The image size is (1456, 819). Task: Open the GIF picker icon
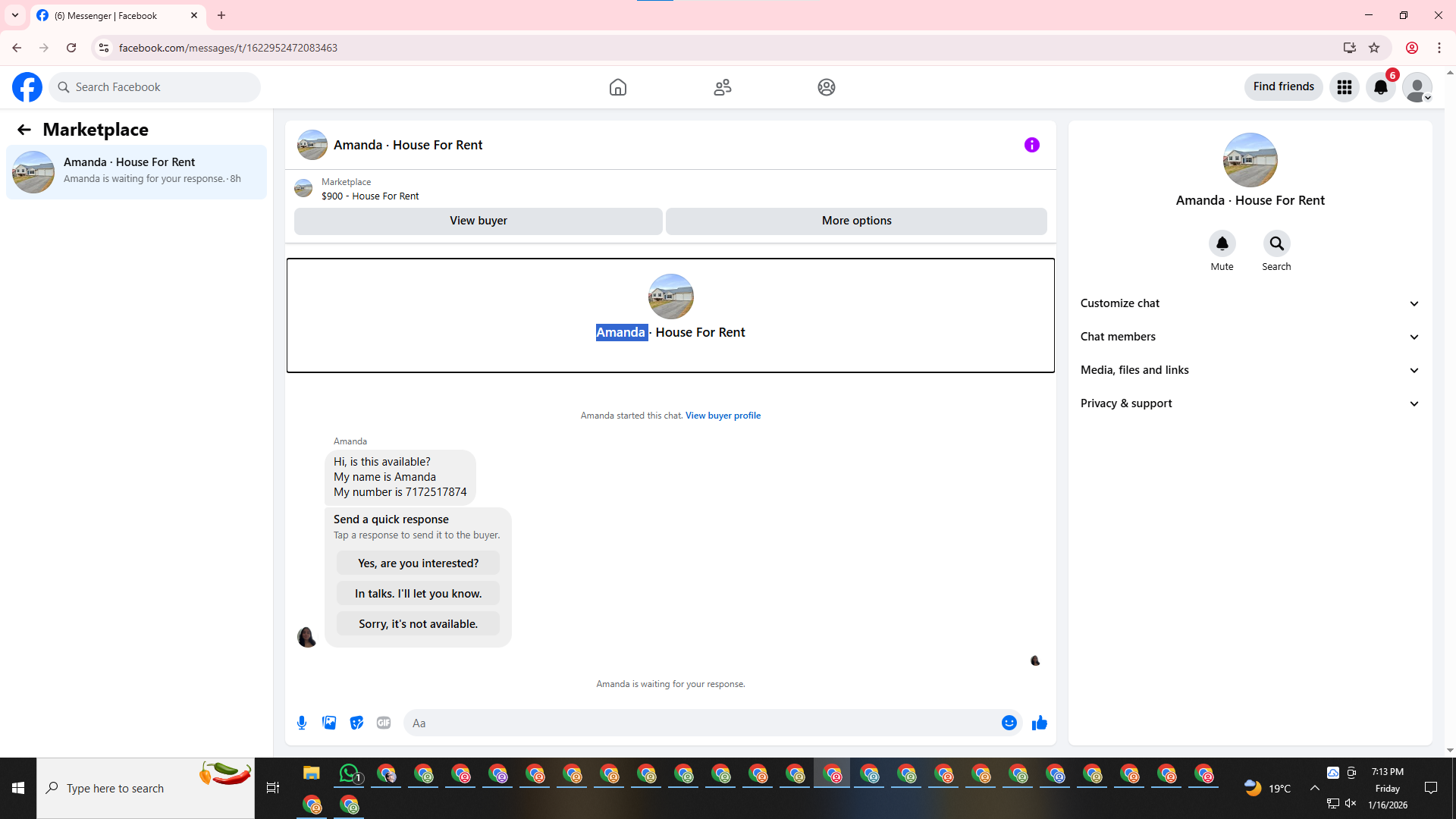click(x=384, y=723)
